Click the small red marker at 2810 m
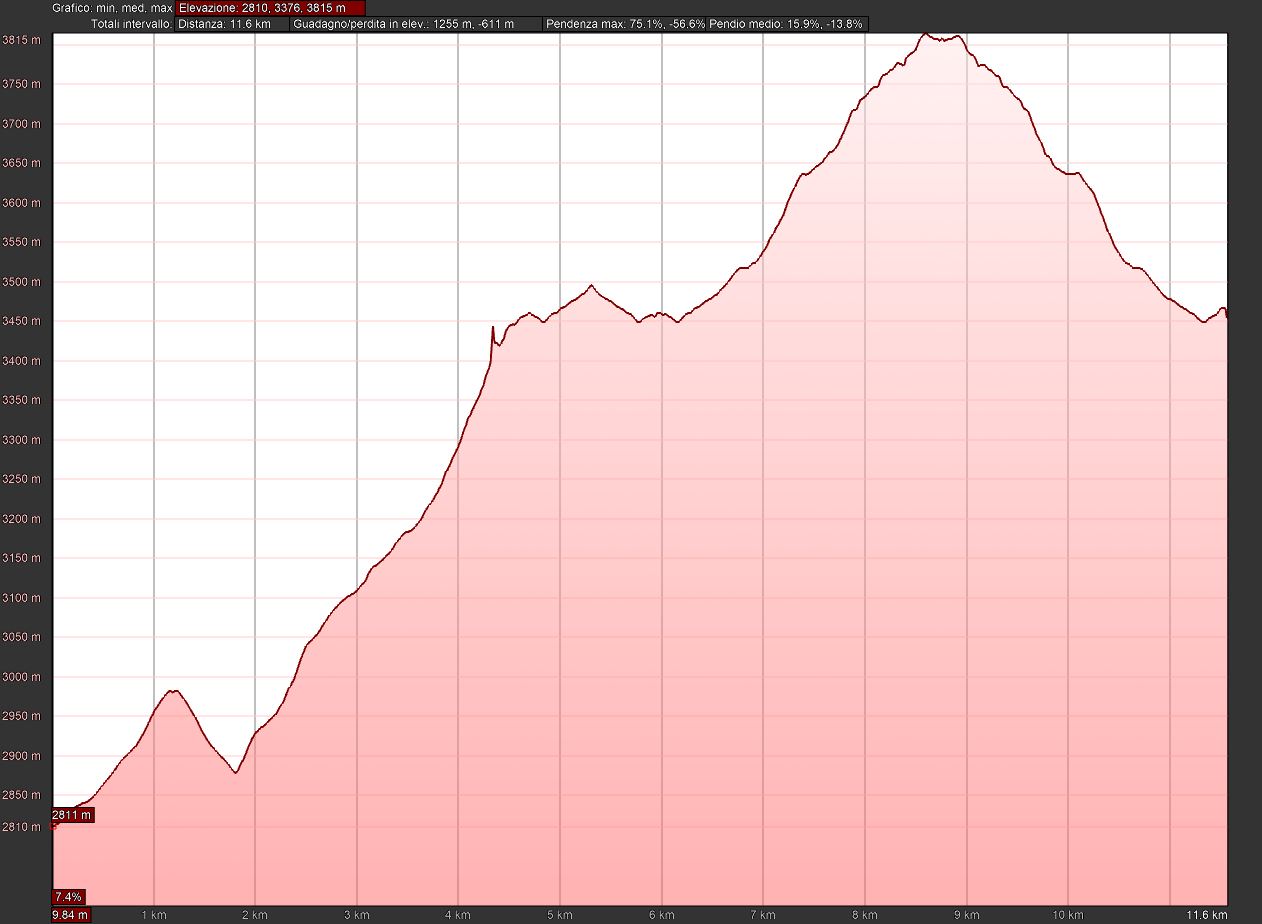Screen dimensions: 1262x924 coord(54,826)
